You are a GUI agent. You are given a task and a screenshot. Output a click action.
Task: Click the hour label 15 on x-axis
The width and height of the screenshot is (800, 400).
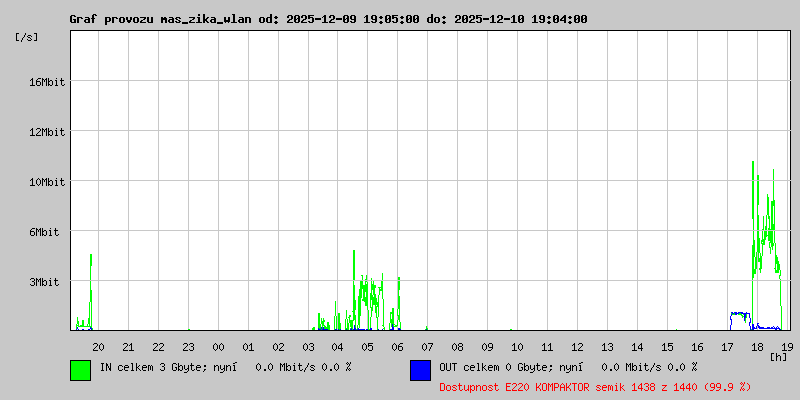tap(667, 347)
